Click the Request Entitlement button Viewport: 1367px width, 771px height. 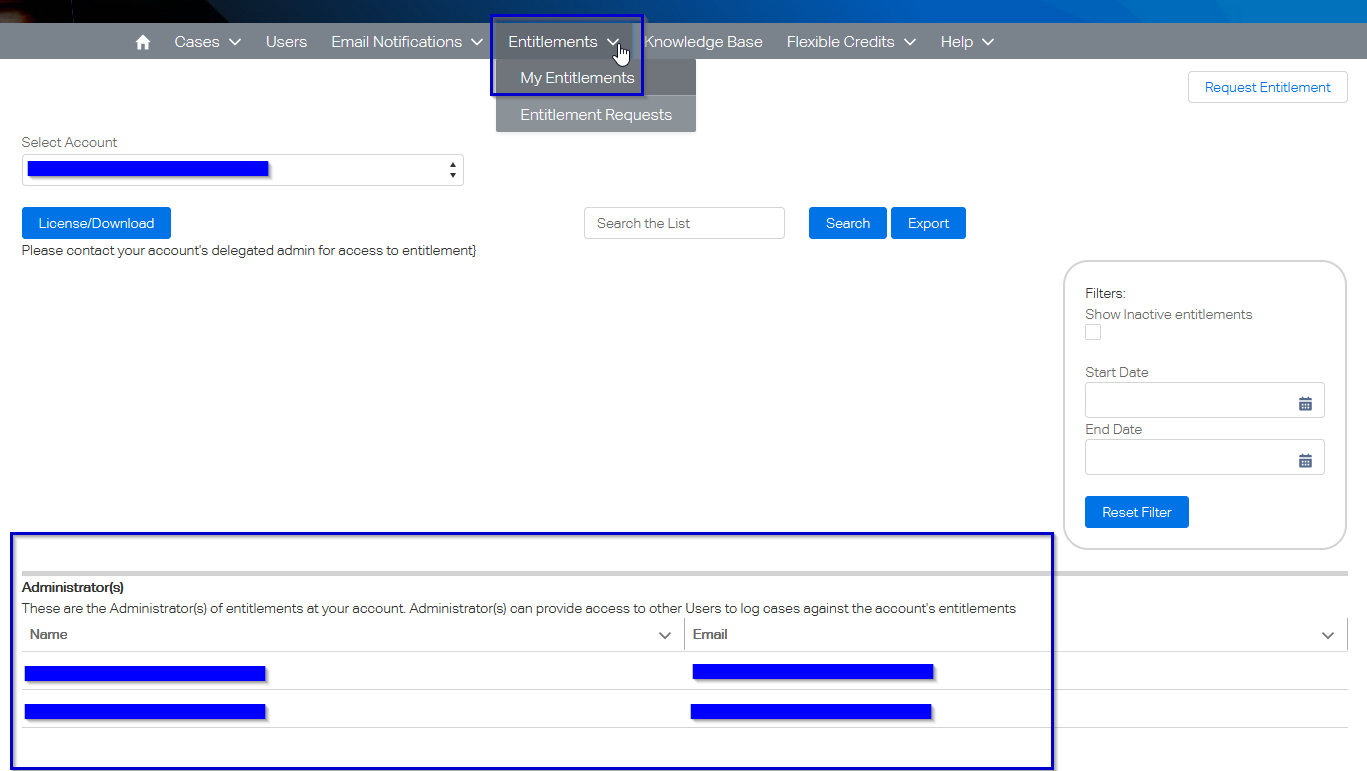pos(1267,87)
